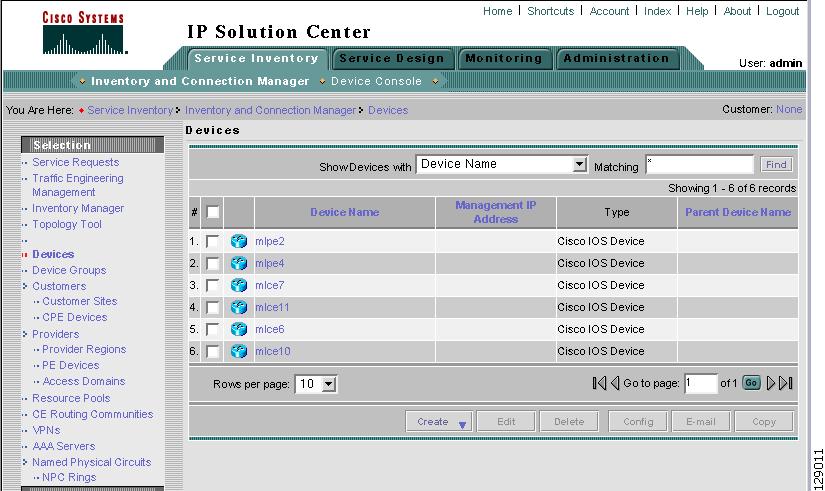Open the mlce10 device link
The image size is (825, 491).
pos(273,352)
